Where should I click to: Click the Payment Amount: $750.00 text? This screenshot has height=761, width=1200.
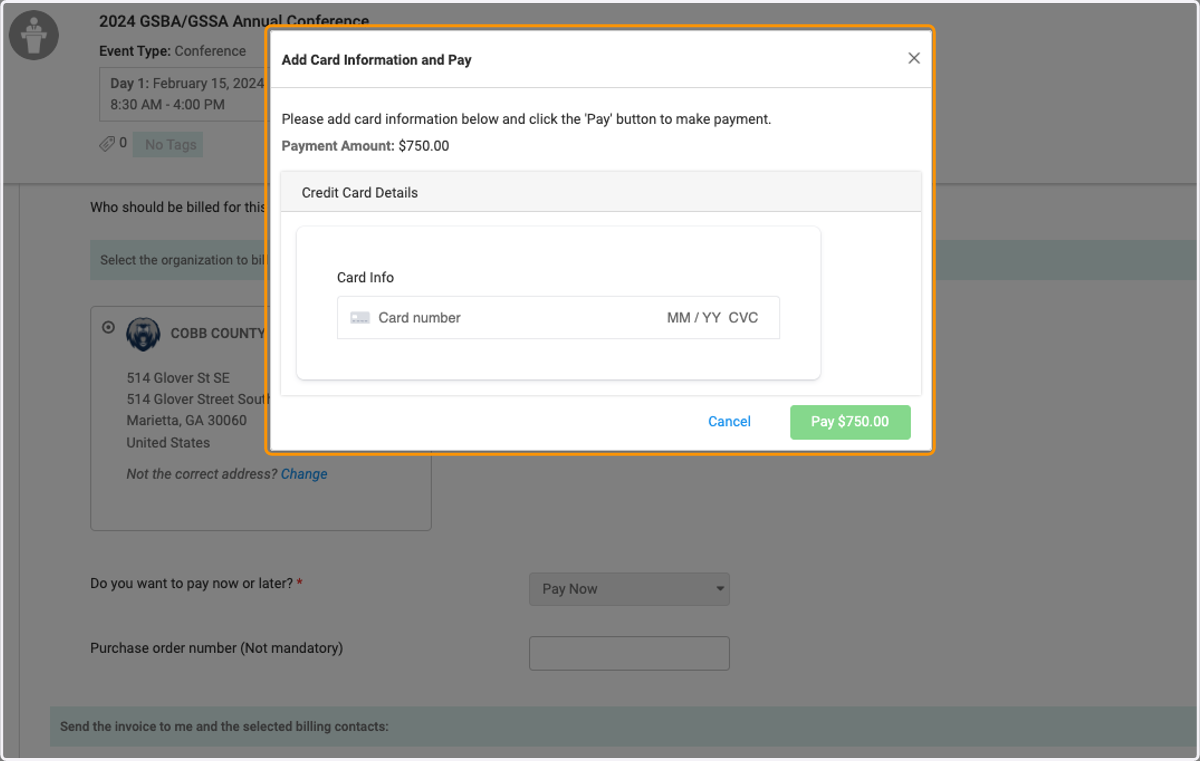click(x=365, y=146)
